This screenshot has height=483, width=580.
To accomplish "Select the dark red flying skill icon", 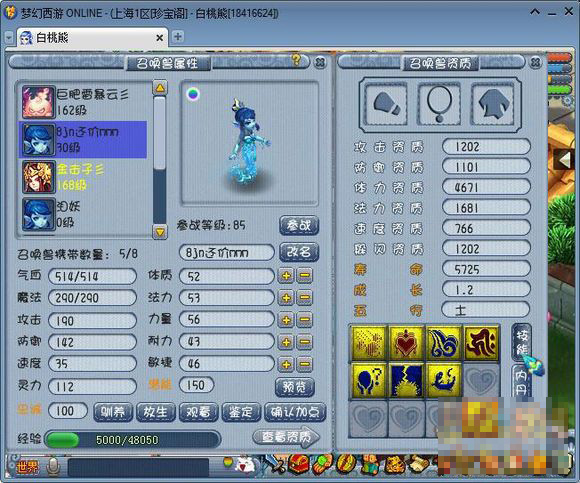I will point(481,342).
